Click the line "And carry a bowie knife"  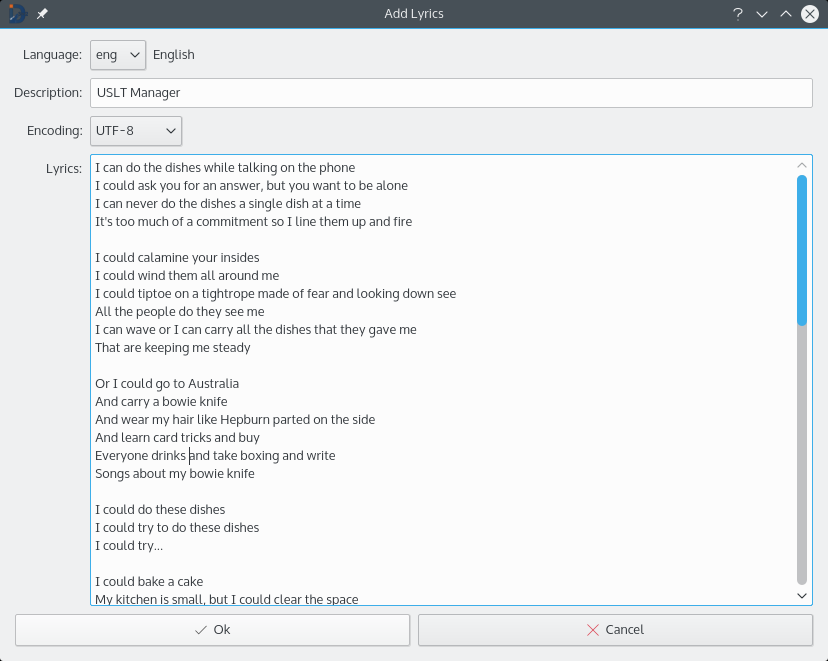(161, 402)
